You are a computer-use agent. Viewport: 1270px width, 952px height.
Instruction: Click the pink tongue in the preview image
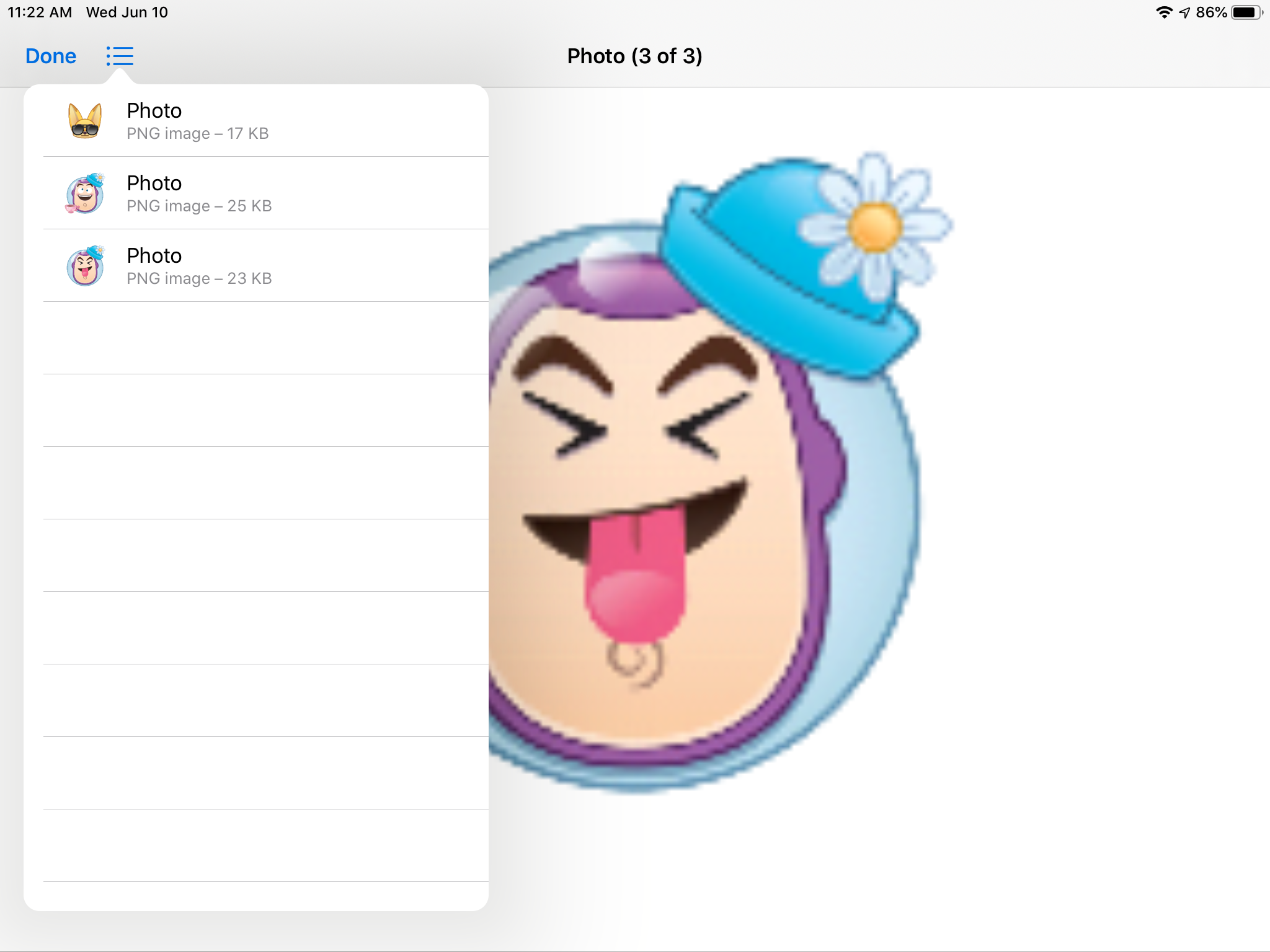pyautogui.click(x=634, y=576)
